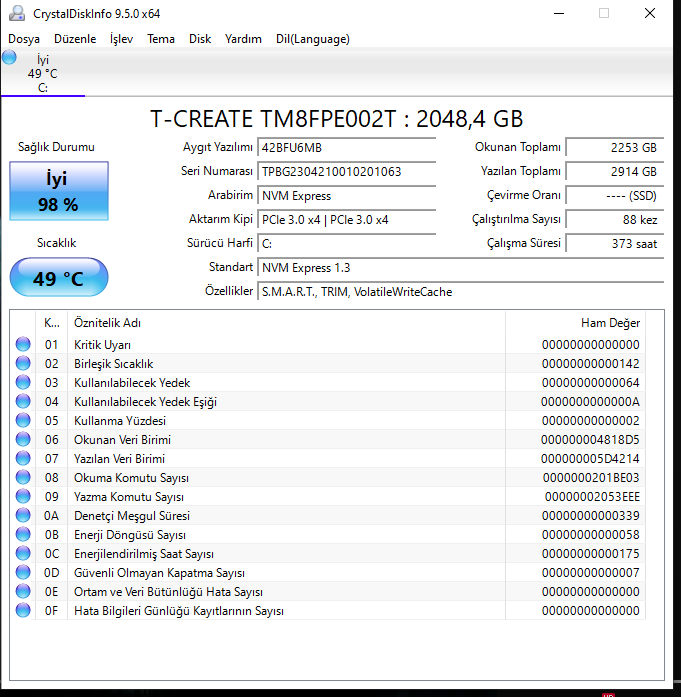Click the Standart field NVM Express 1.3
The image size is (681, 697).
tap(461, 268)
